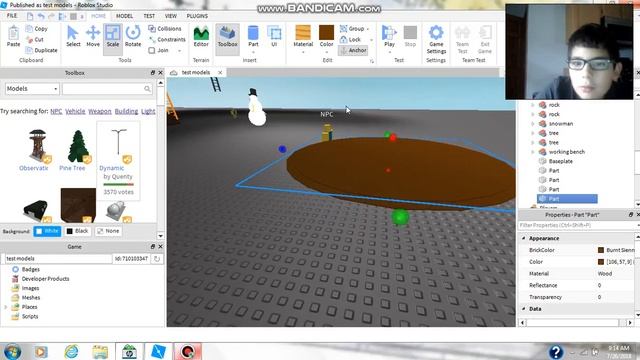Stop the running test
The width and height of the screenshot is (640, 360).
410,36
